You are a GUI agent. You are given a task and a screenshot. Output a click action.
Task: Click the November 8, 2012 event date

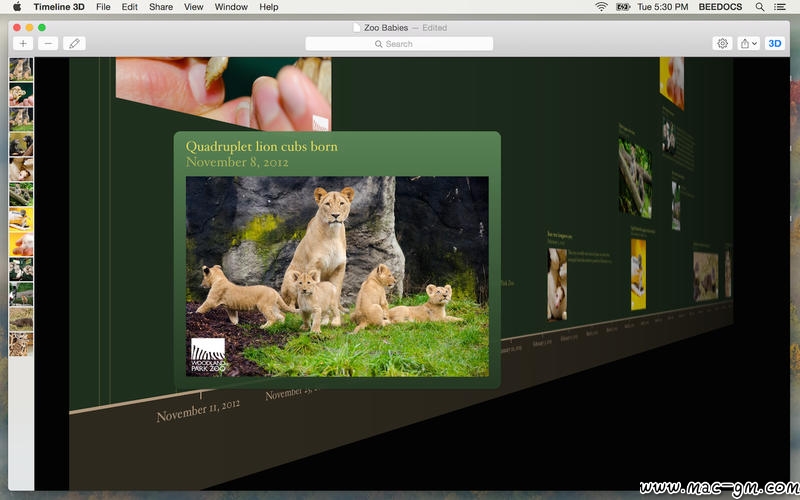coord(237,162)
